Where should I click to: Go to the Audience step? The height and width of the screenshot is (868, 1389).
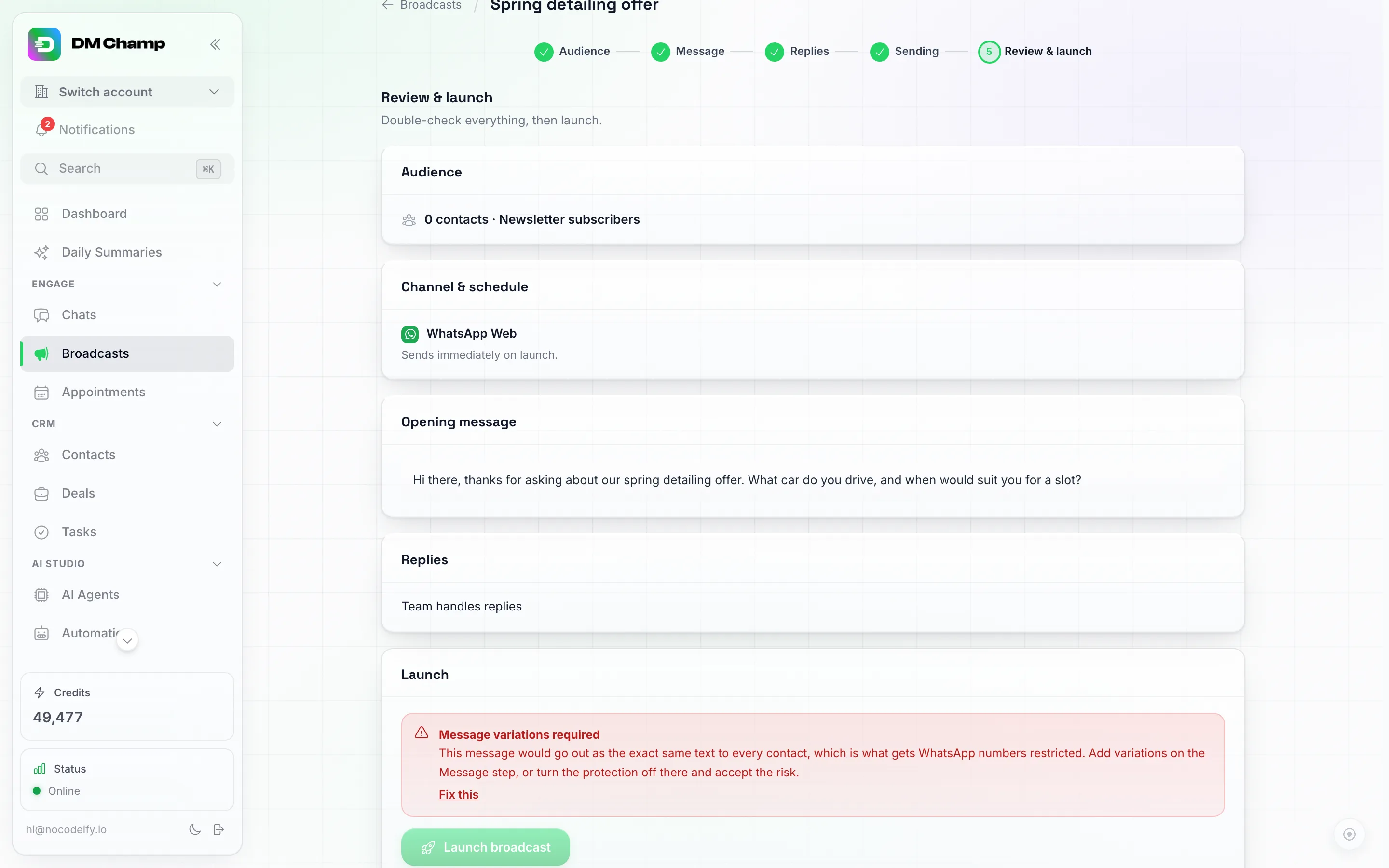572,52
